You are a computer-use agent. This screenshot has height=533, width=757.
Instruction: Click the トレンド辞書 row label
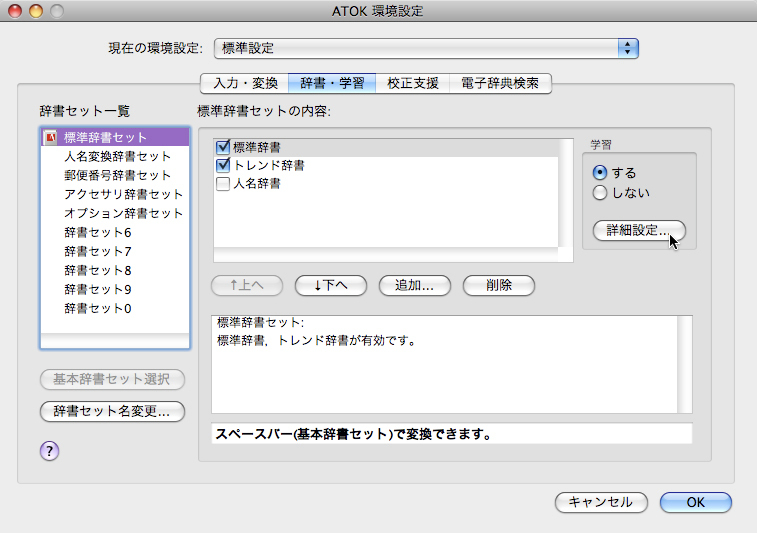click(269, 165)
